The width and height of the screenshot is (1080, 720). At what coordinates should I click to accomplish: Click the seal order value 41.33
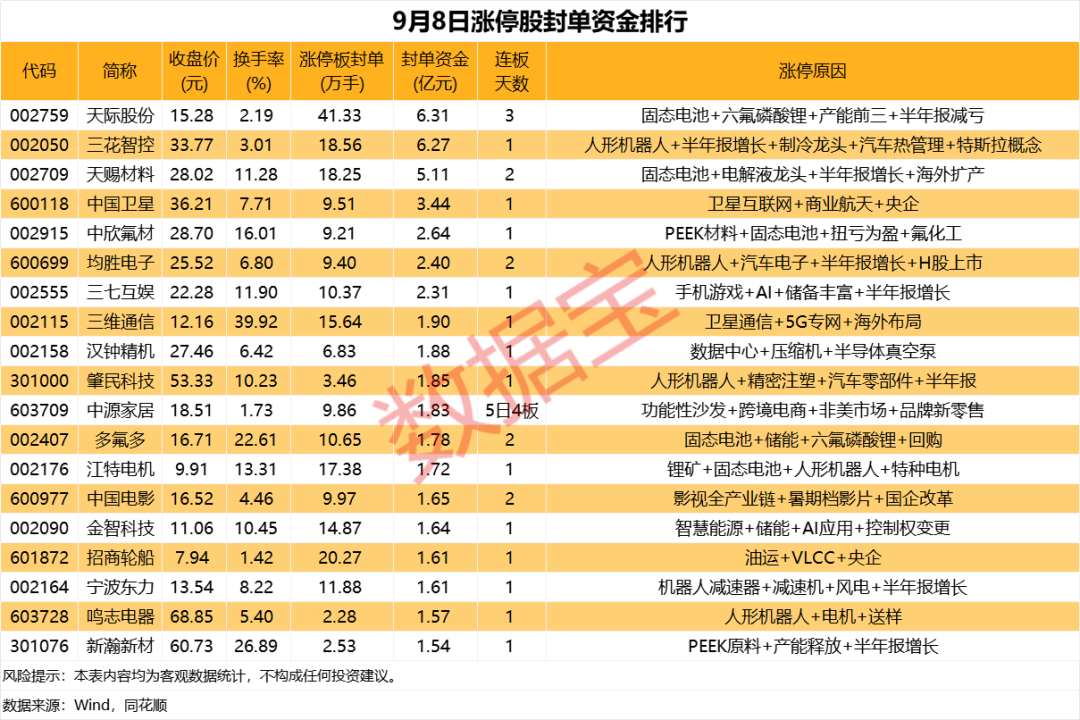[x=340, y=115]
